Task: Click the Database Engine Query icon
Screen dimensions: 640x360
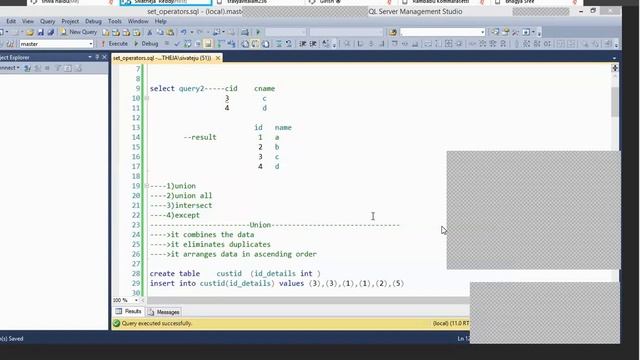Action: (106, 32)
